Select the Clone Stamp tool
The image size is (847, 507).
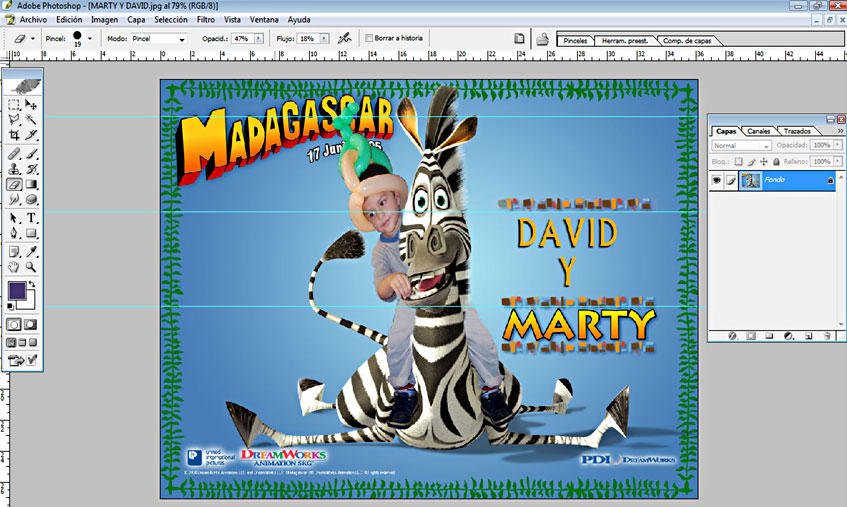point(14,169)
